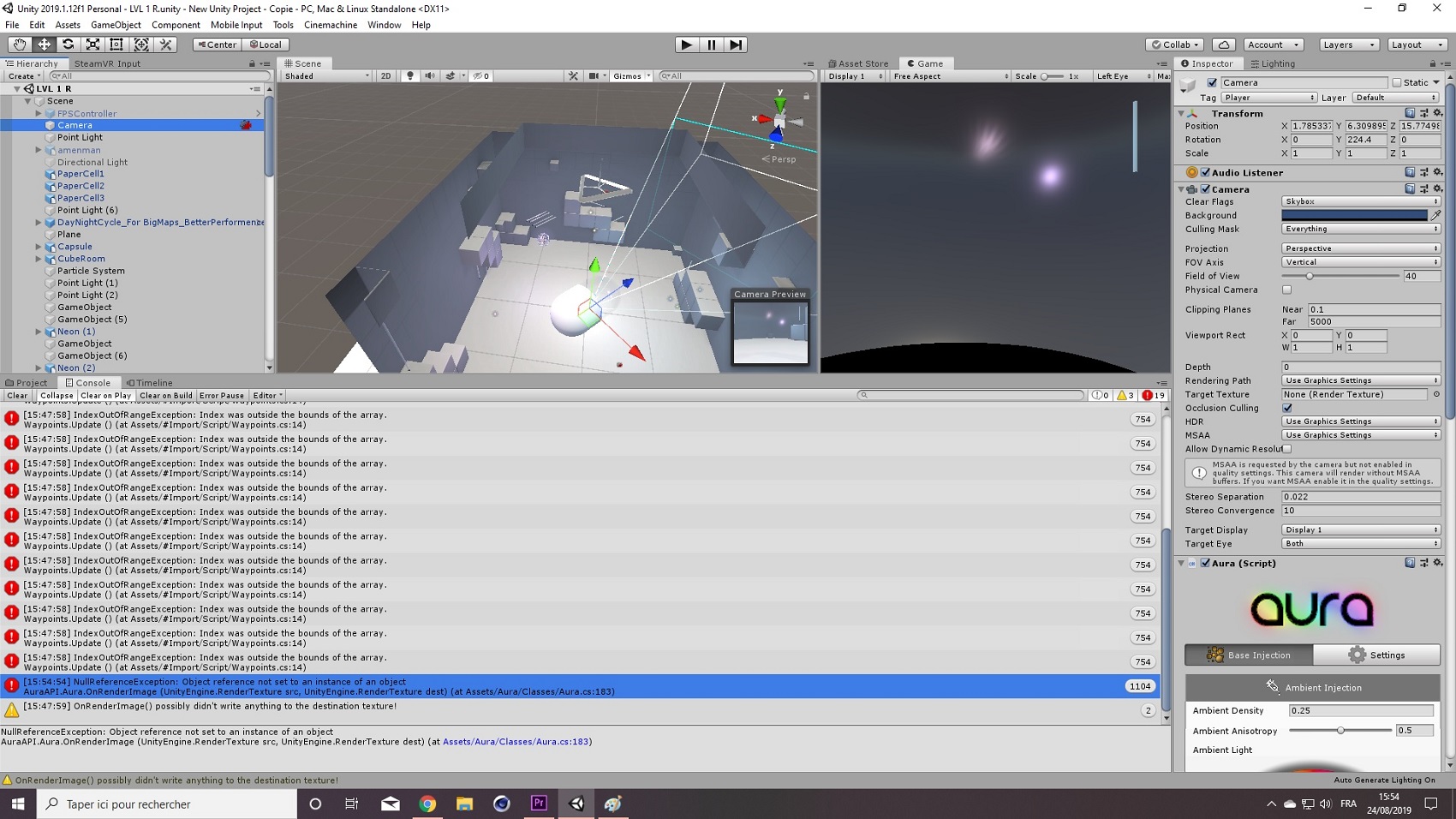
Task: Expand the CubeRoom tree item
Action: point(38,259)
